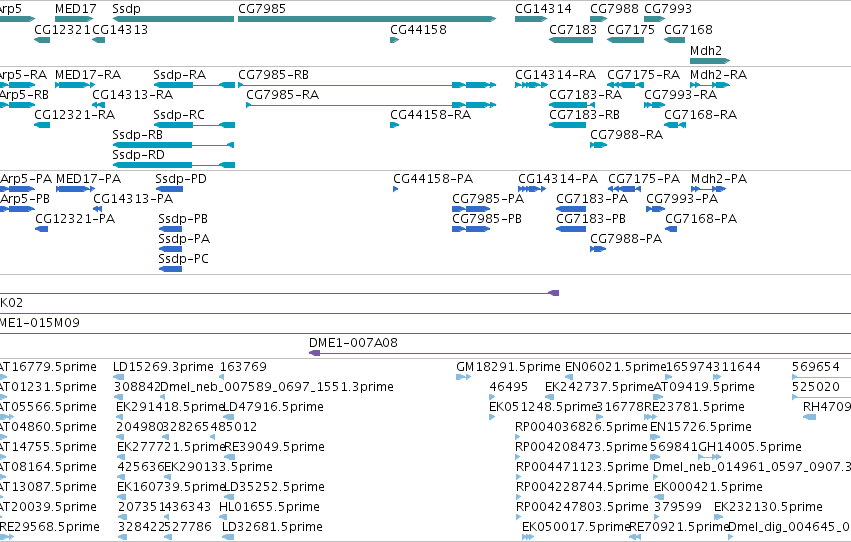Open the CG7183-PA protein label
This screenshot has width=851, height=542.
(x=592, y=199)
